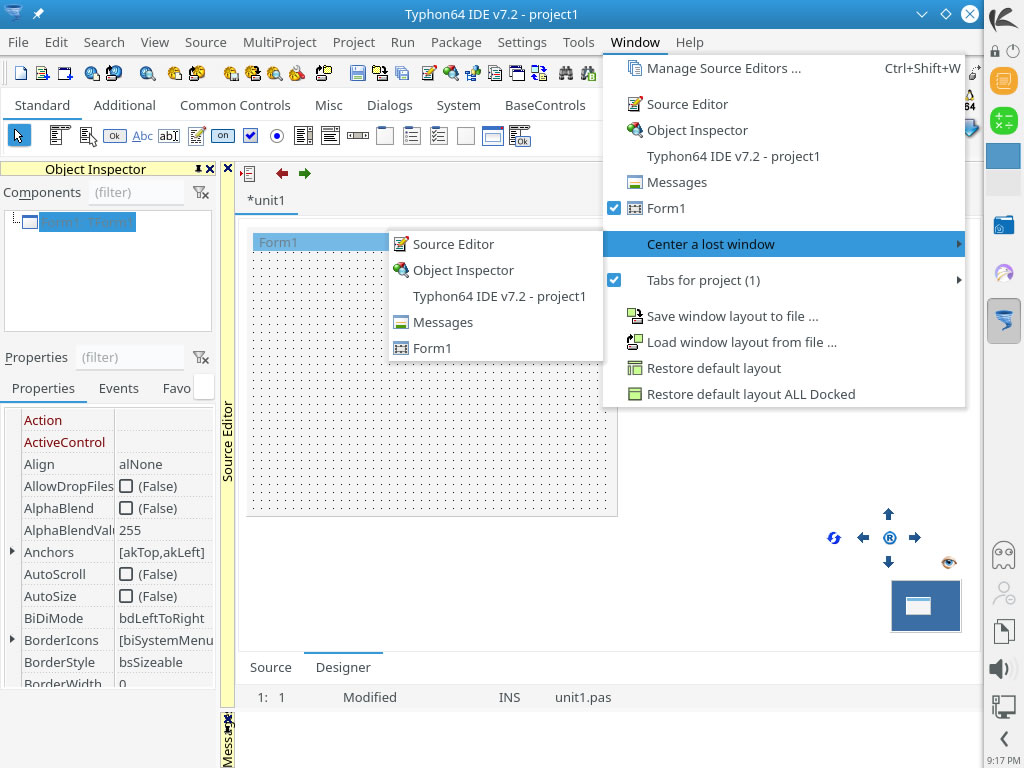
Task: Select the TListBox component icon
Action: tap(303, 136)
